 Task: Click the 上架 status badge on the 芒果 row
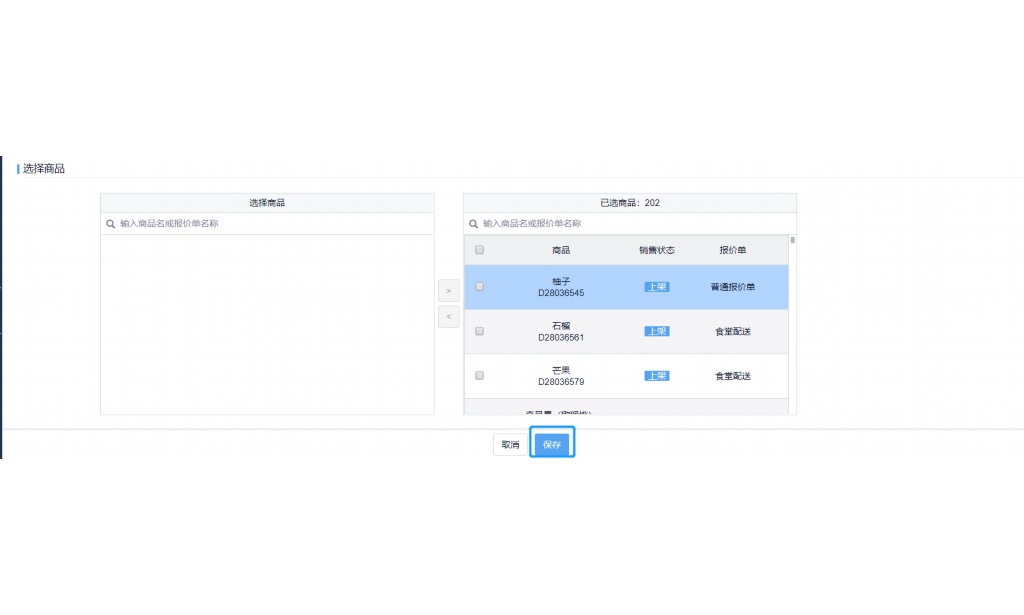point(657,375)
